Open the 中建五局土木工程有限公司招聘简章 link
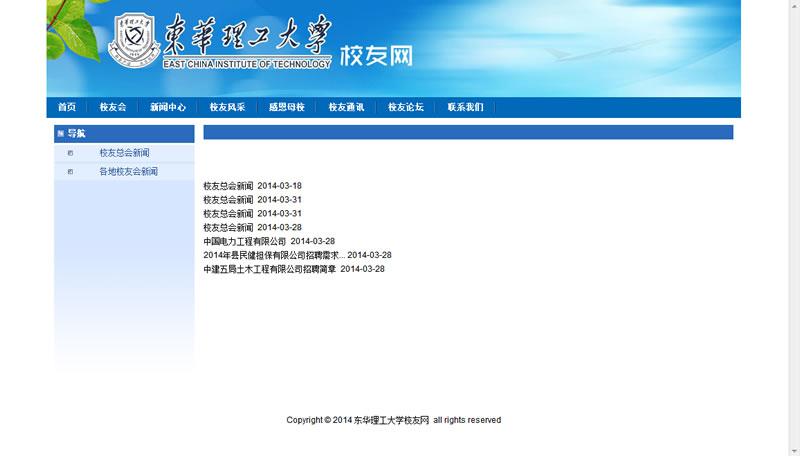The image size is (800, 456). tap(269, 269)
